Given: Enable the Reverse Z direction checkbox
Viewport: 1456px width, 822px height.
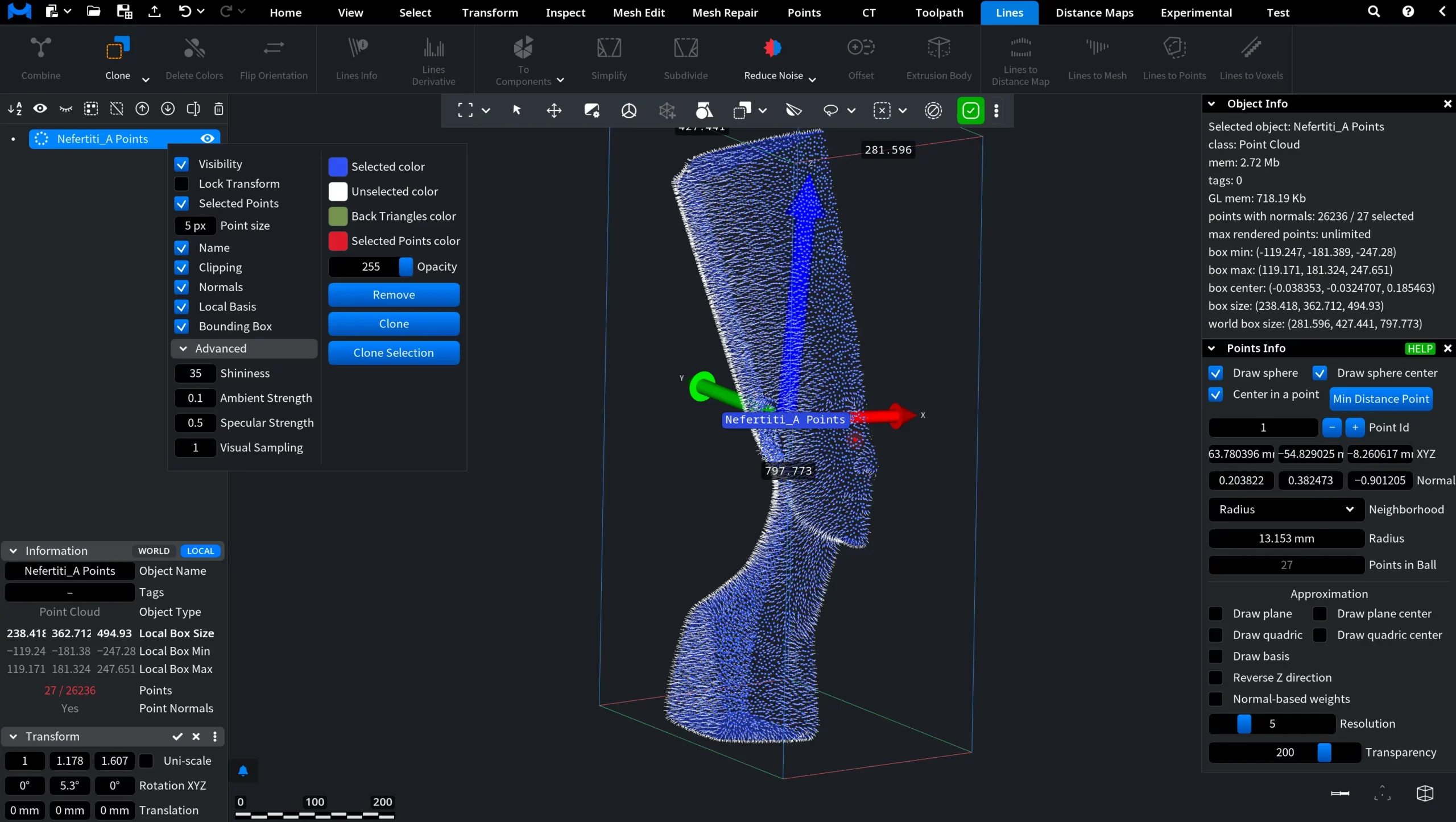Looking at the screenshot, I should [x=1215, y=678].
